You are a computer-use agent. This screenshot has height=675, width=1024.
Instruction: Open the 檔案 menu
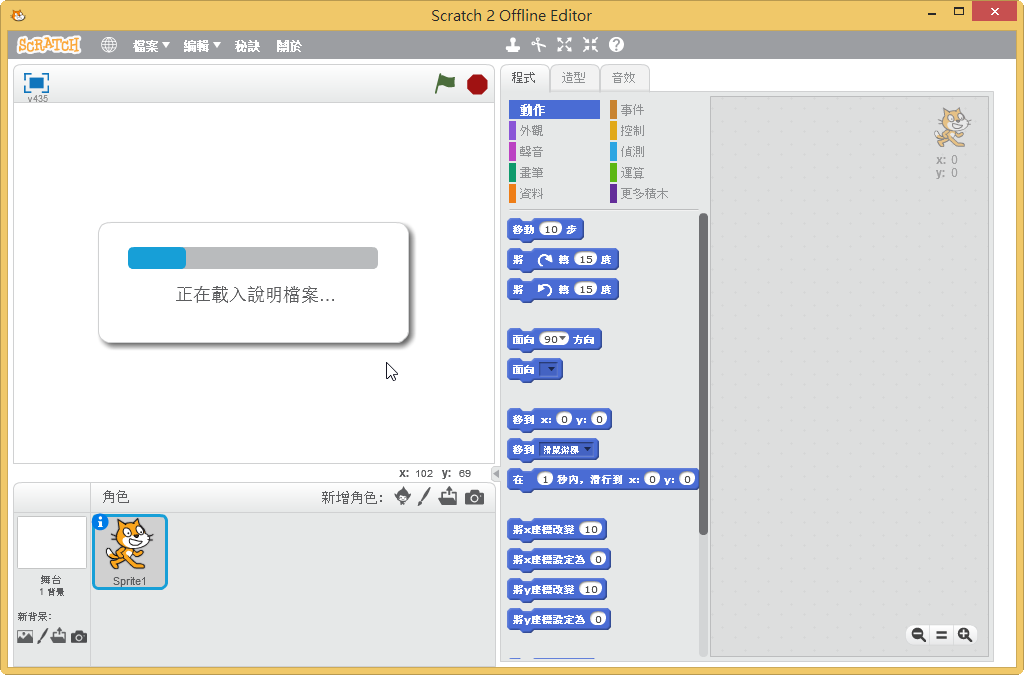(151, 46)
